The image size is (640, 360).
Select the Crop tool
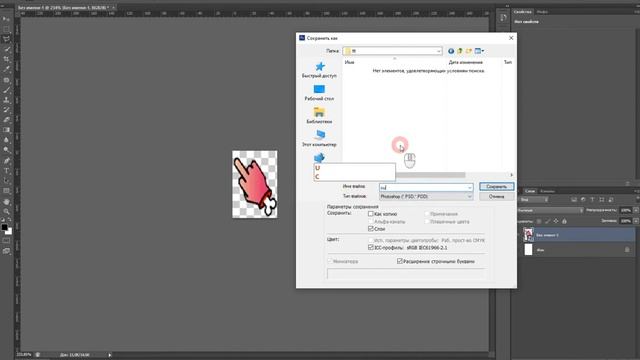pyautogui.click(x=6, y=60)
